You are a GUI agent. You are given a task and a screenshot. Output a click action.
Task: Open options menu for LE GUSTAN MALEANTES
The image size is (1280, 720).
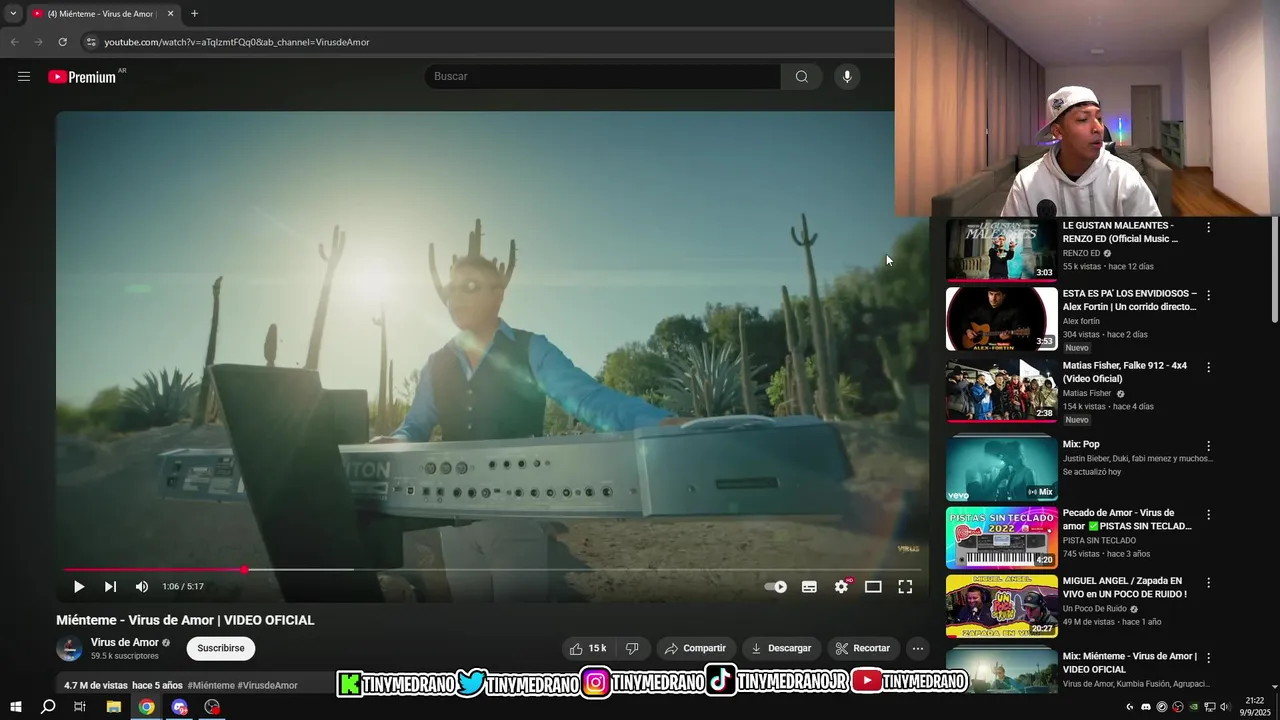coord(1208,228)
